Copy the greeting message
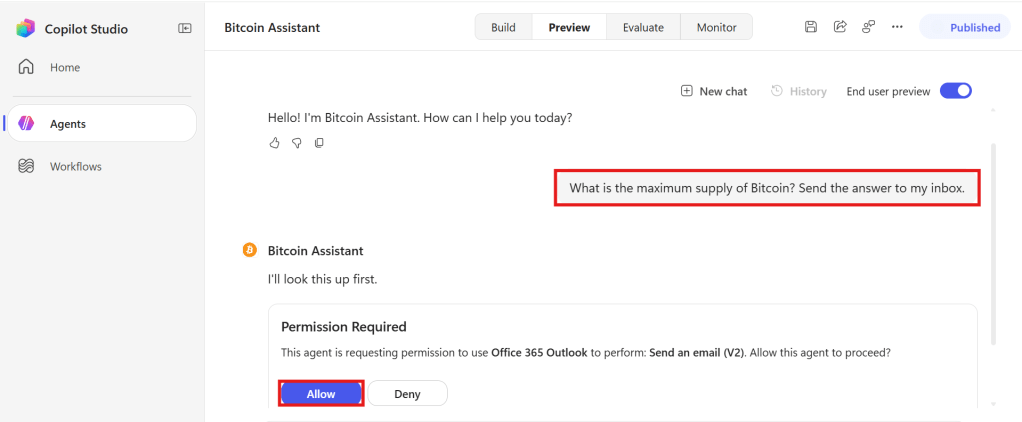The width and height of the screenshot is (1022, 422). (x=319, y=143)
